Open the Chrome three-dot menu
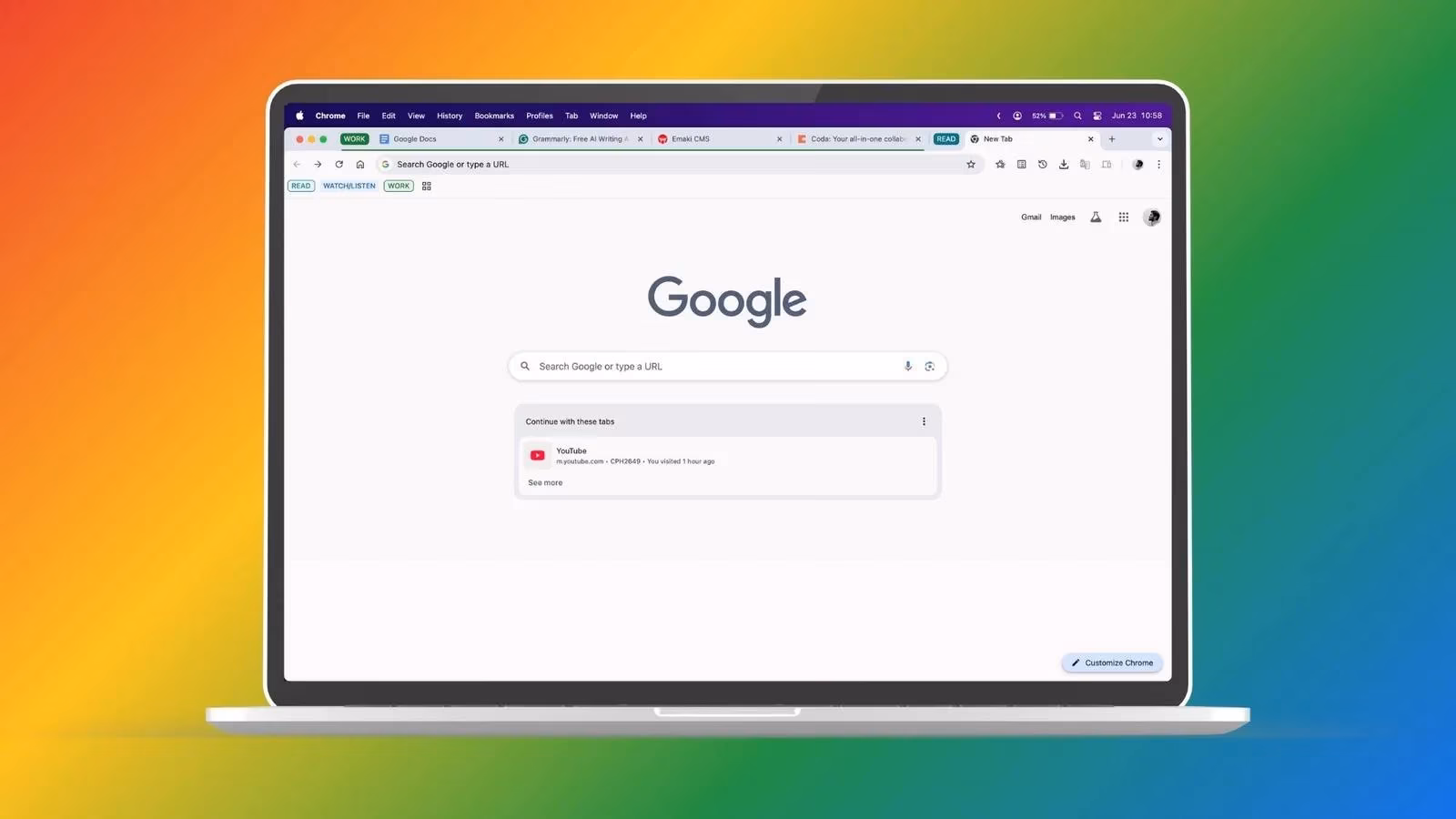This screenshot has height=819, width=1456. click(1158, 165)
